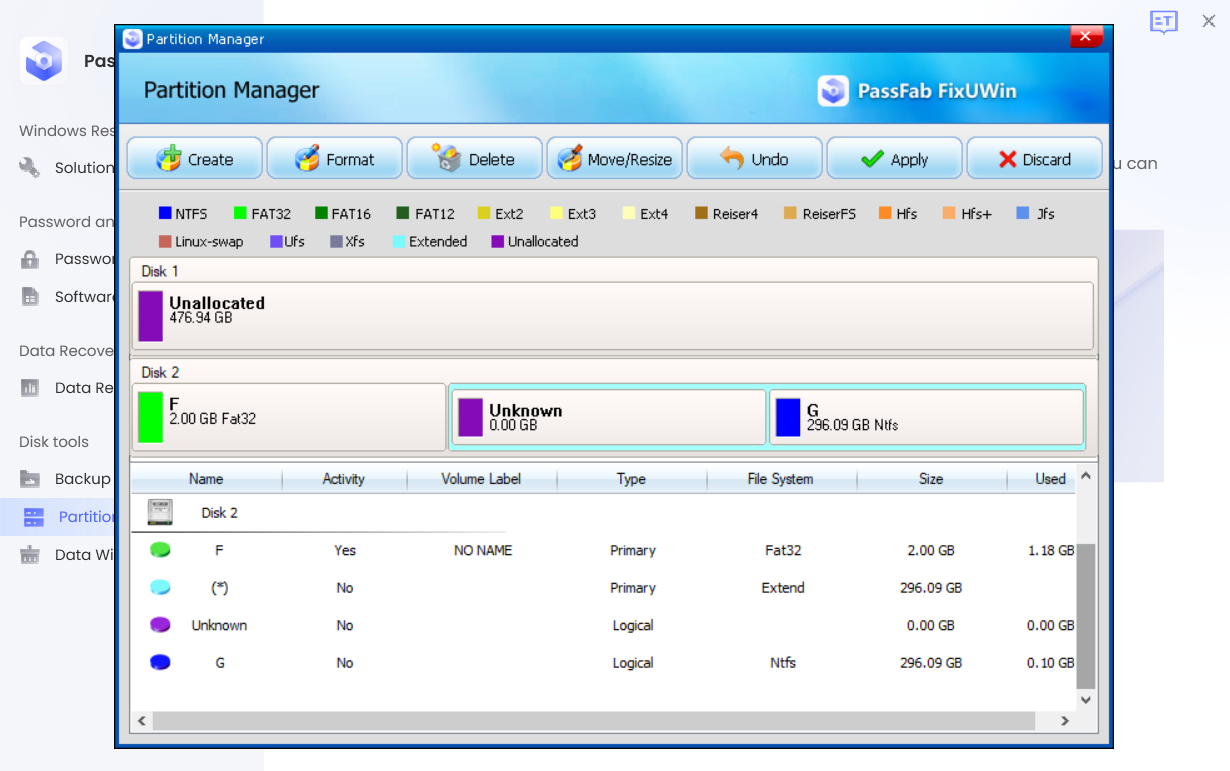Click the "Fat32" file system cell in the list
Screen dimensions: 1230x771
click(783, 550)
